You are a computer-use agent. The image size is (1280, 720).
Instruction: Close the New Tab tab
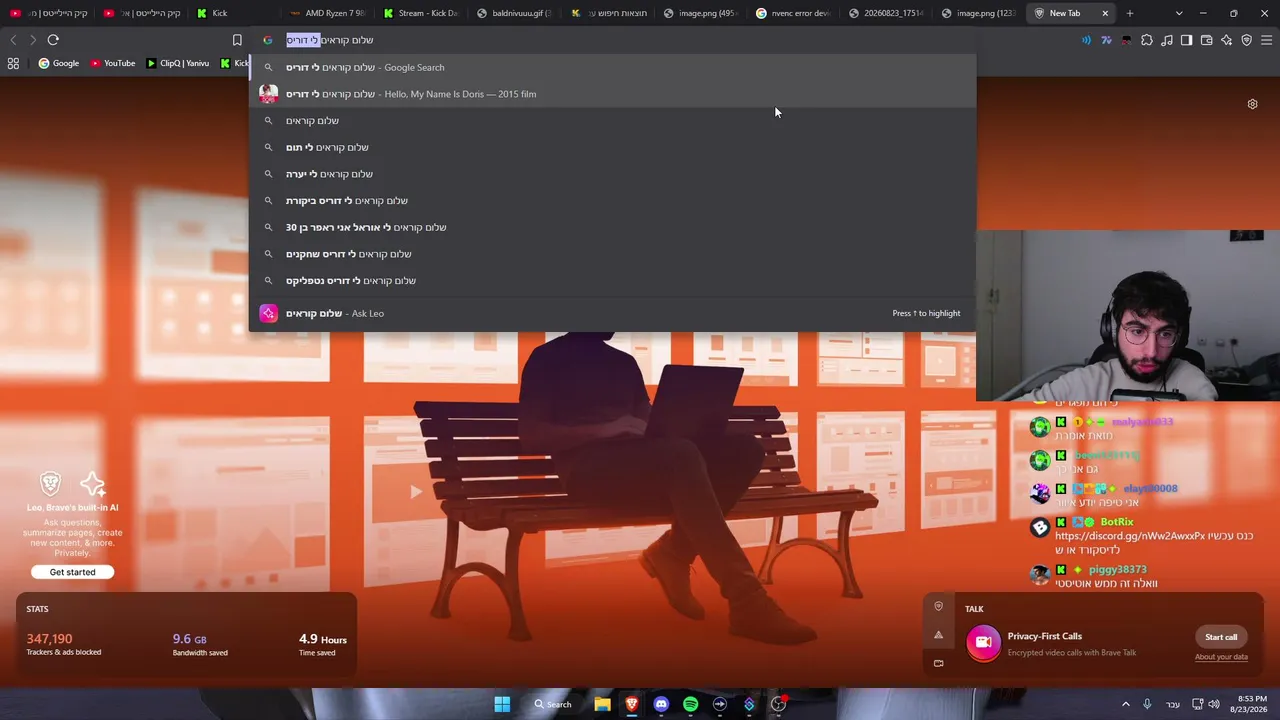[1105, 13]
